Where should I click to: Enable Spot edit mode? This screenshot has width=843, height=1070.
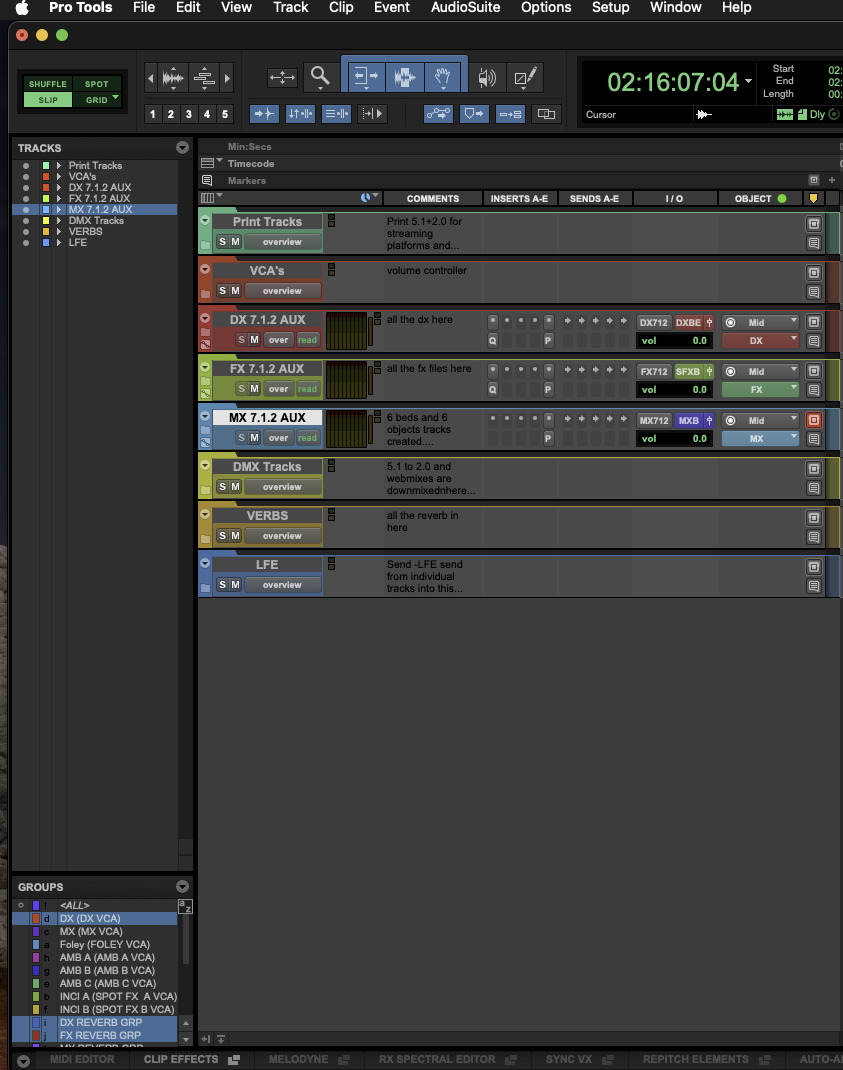point(96,84)
